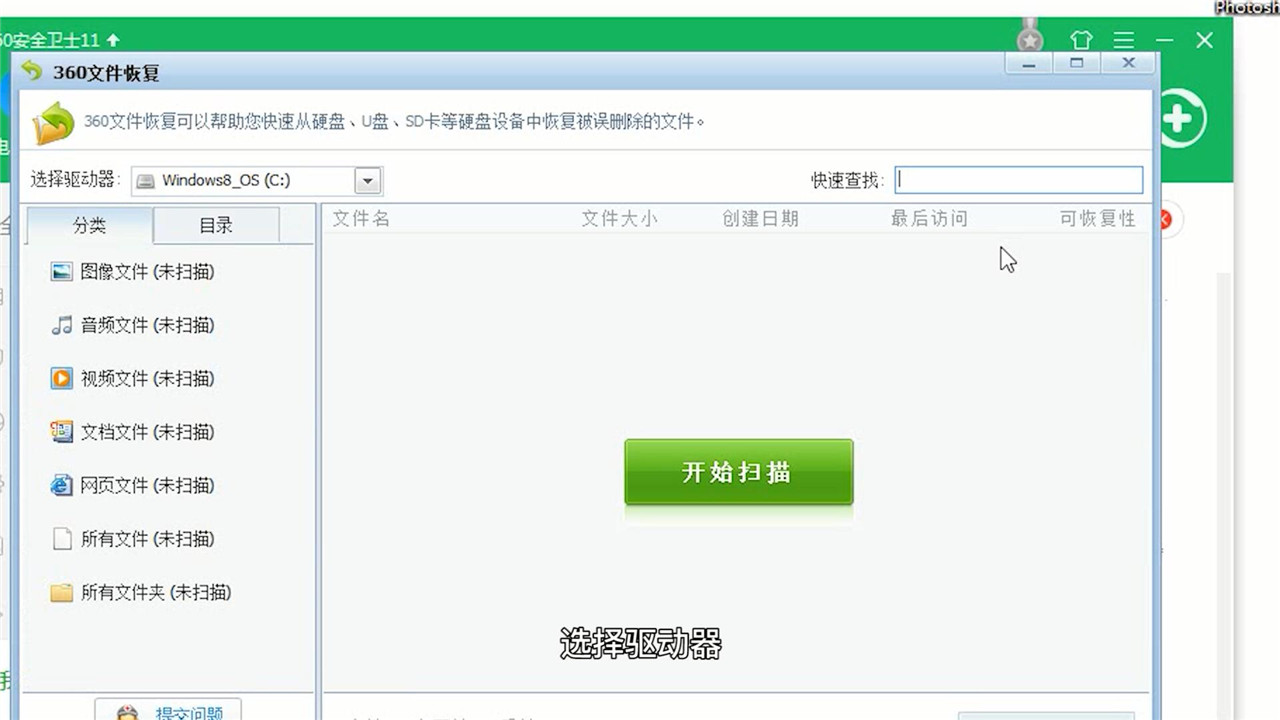Screen dimensions: 1280x720
Task: Click the 开始扫描 scan button
Action: click(738, 472)
